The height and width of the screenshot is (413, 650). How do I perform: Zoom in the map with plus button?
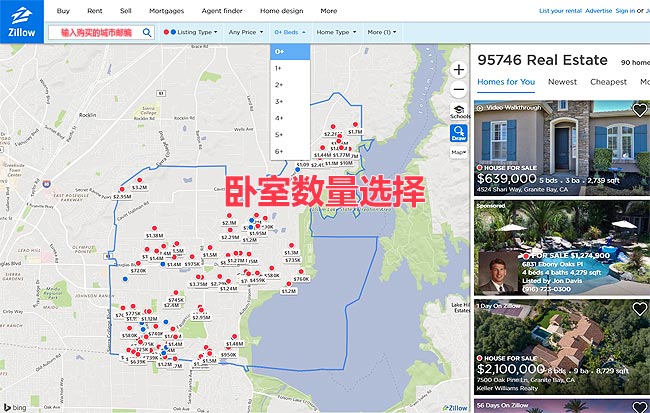[458, 70]
